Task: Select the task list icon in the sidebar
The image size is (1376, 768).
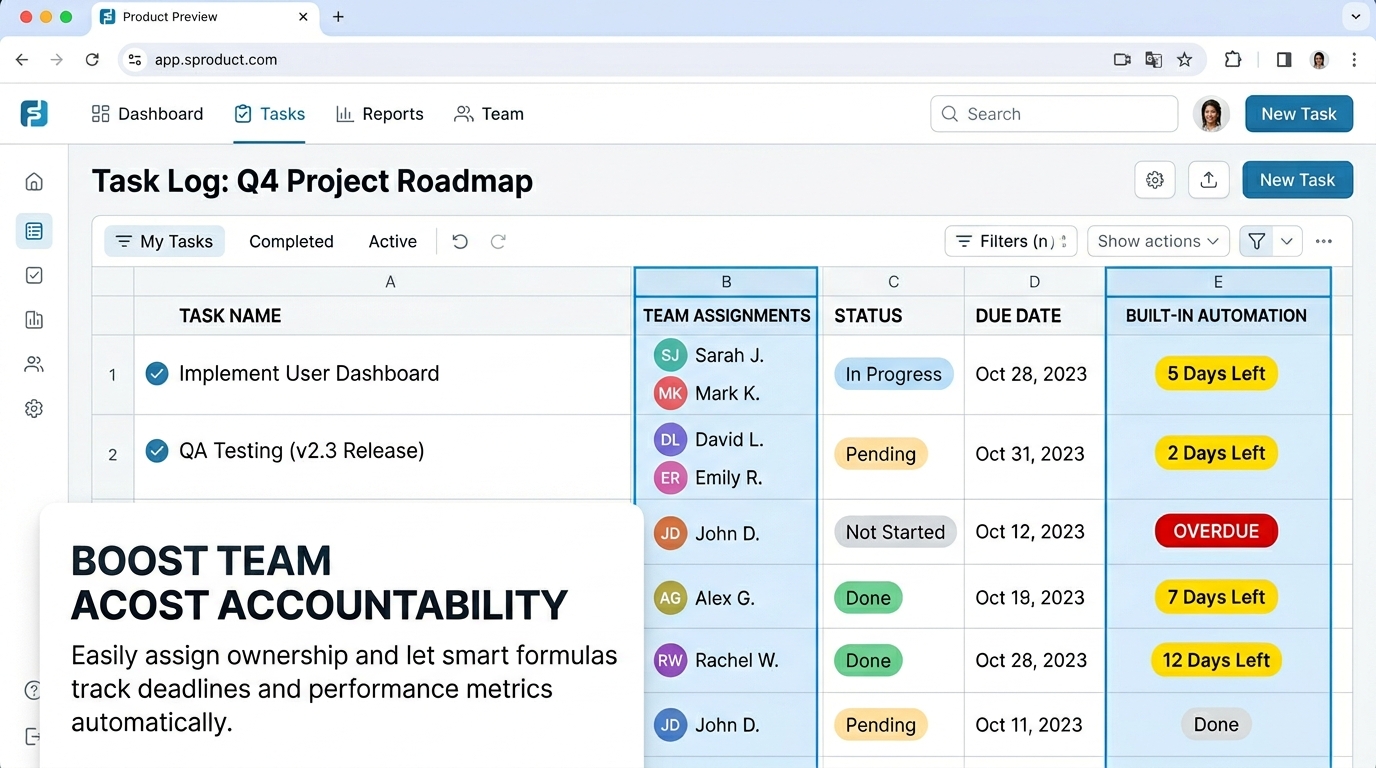Action: [34, 231]
